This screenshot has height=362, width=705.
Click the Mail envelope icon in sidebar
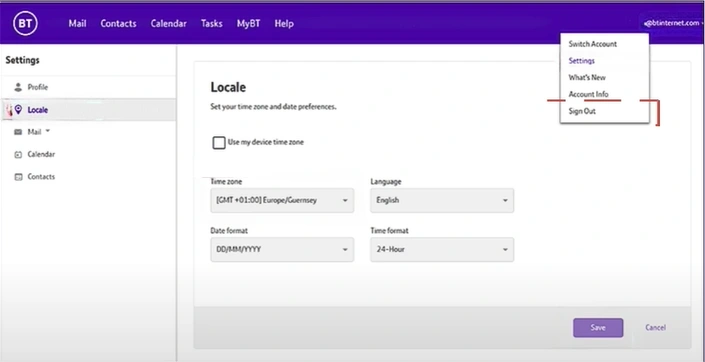tap(18, 132)
